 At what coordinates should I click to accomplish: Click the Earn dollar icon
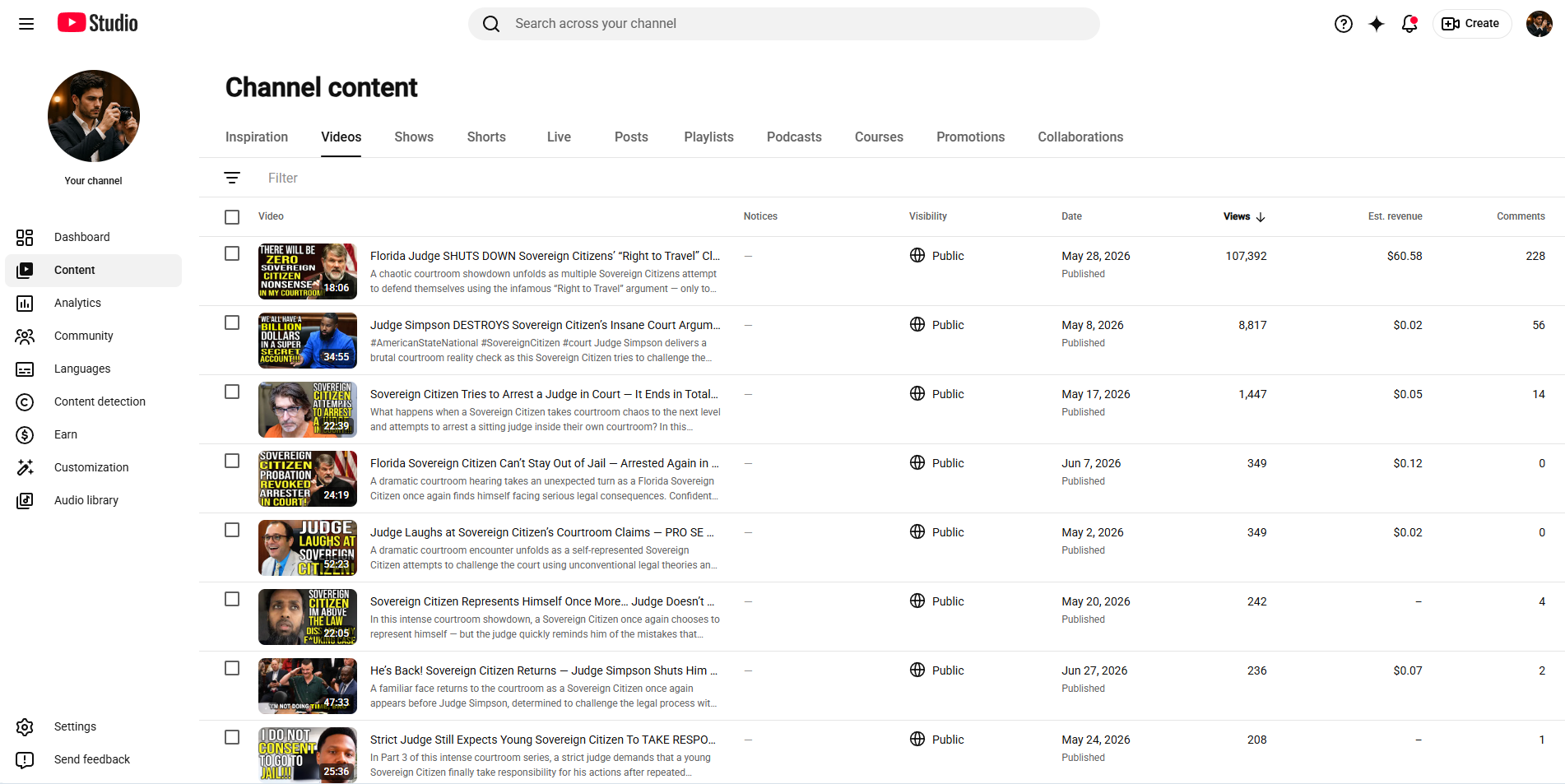click(25, 435)
